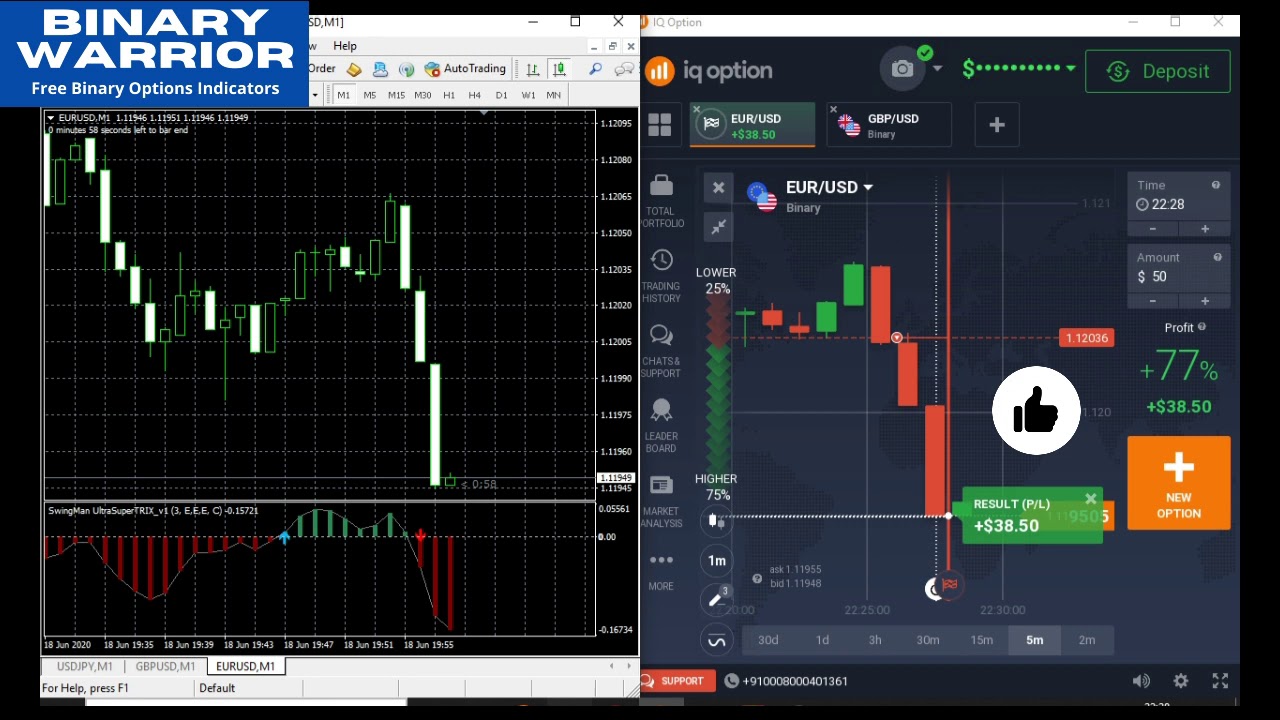The width and height of the screenshot is (1280, 720).
Task: Select the GBP/USD Binary asset tab
Action: [x=890, y=125]
